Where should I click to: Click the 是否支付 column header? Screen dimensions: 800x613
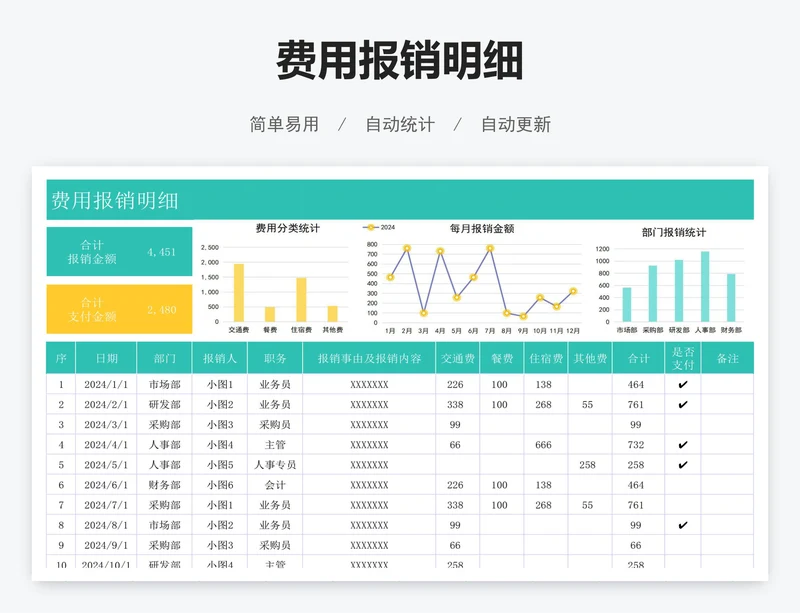683,358
